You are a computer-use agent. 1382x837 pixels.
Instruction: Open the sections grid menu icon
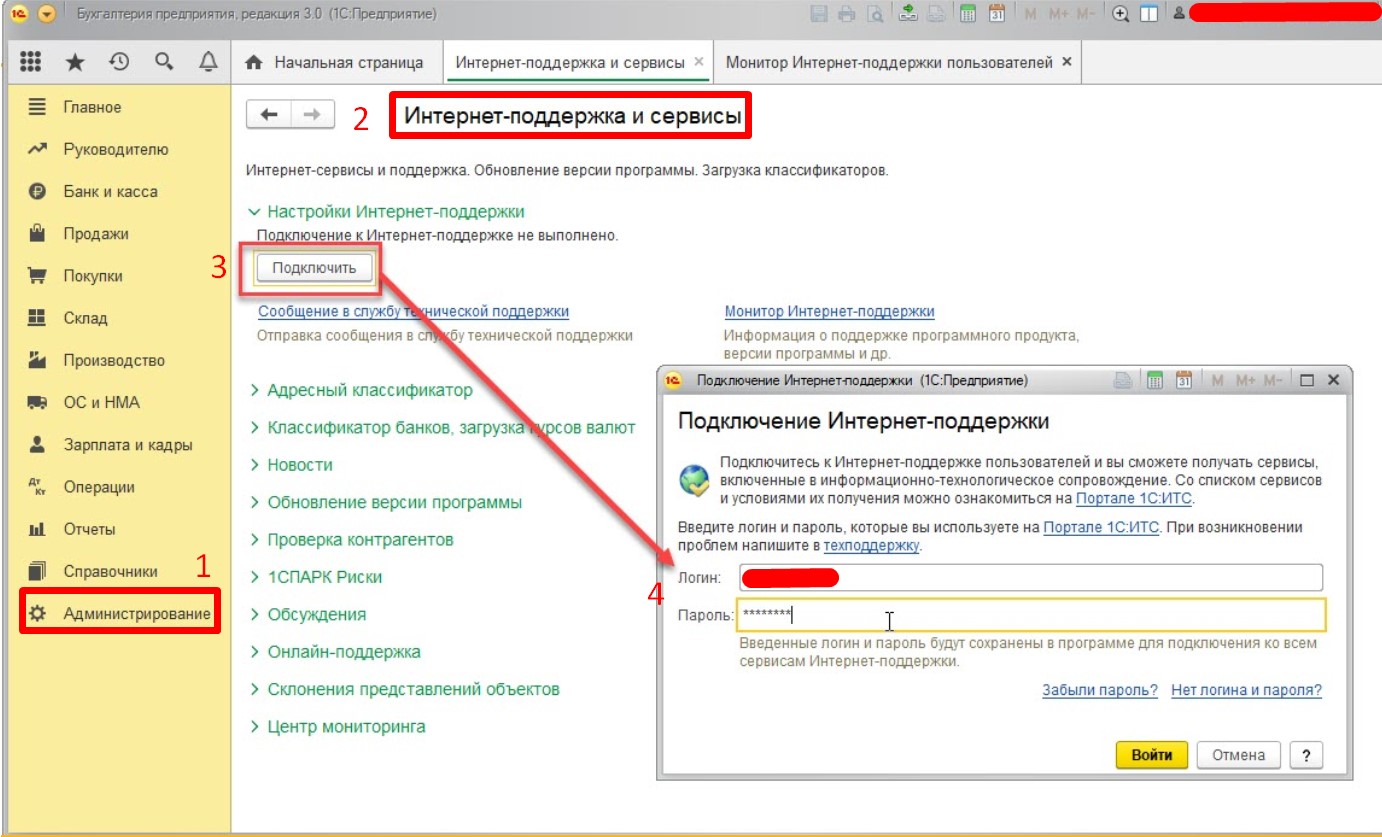30,62
